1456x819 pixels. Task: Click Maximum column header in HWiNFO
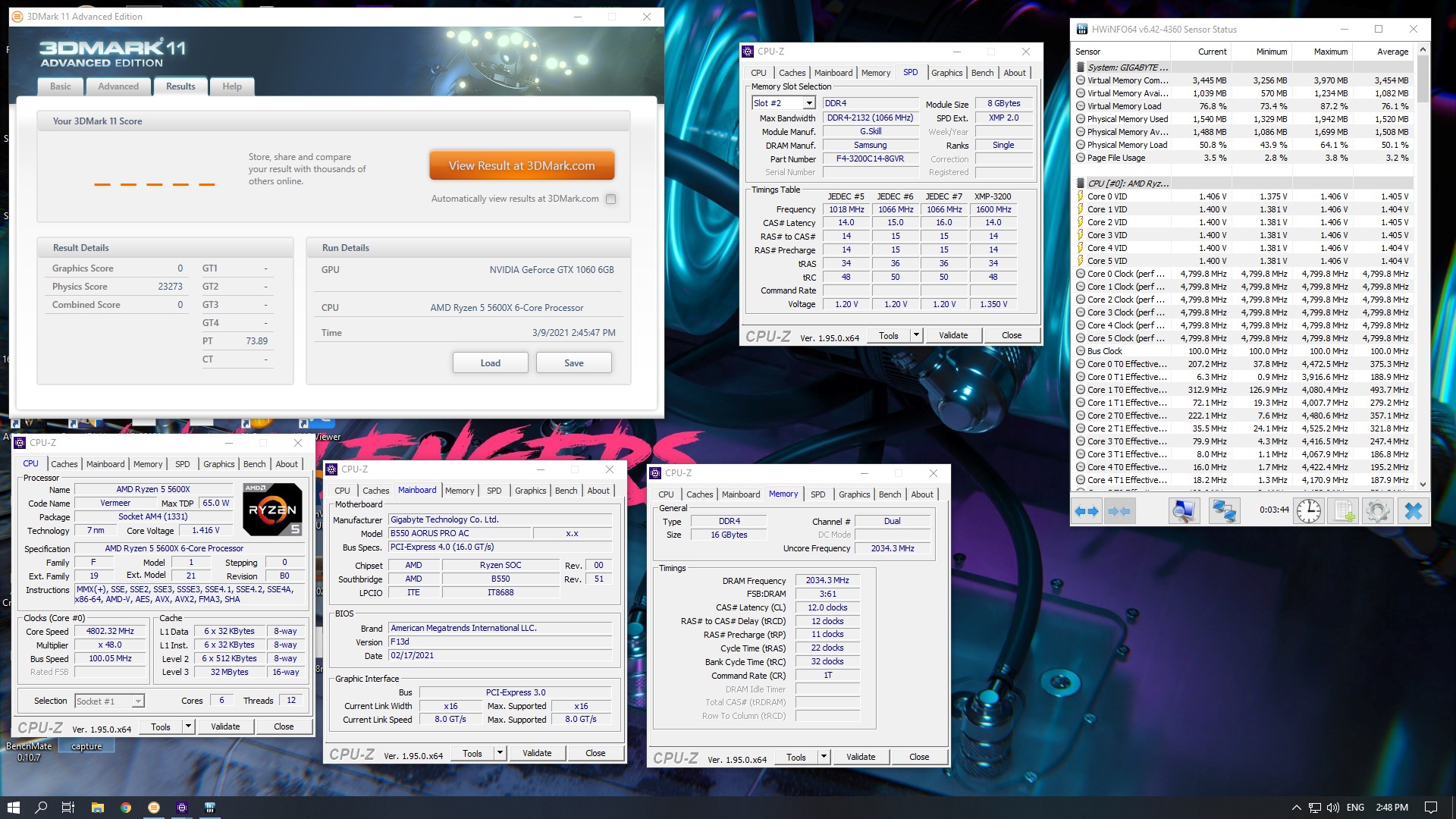pos(1331,52)
